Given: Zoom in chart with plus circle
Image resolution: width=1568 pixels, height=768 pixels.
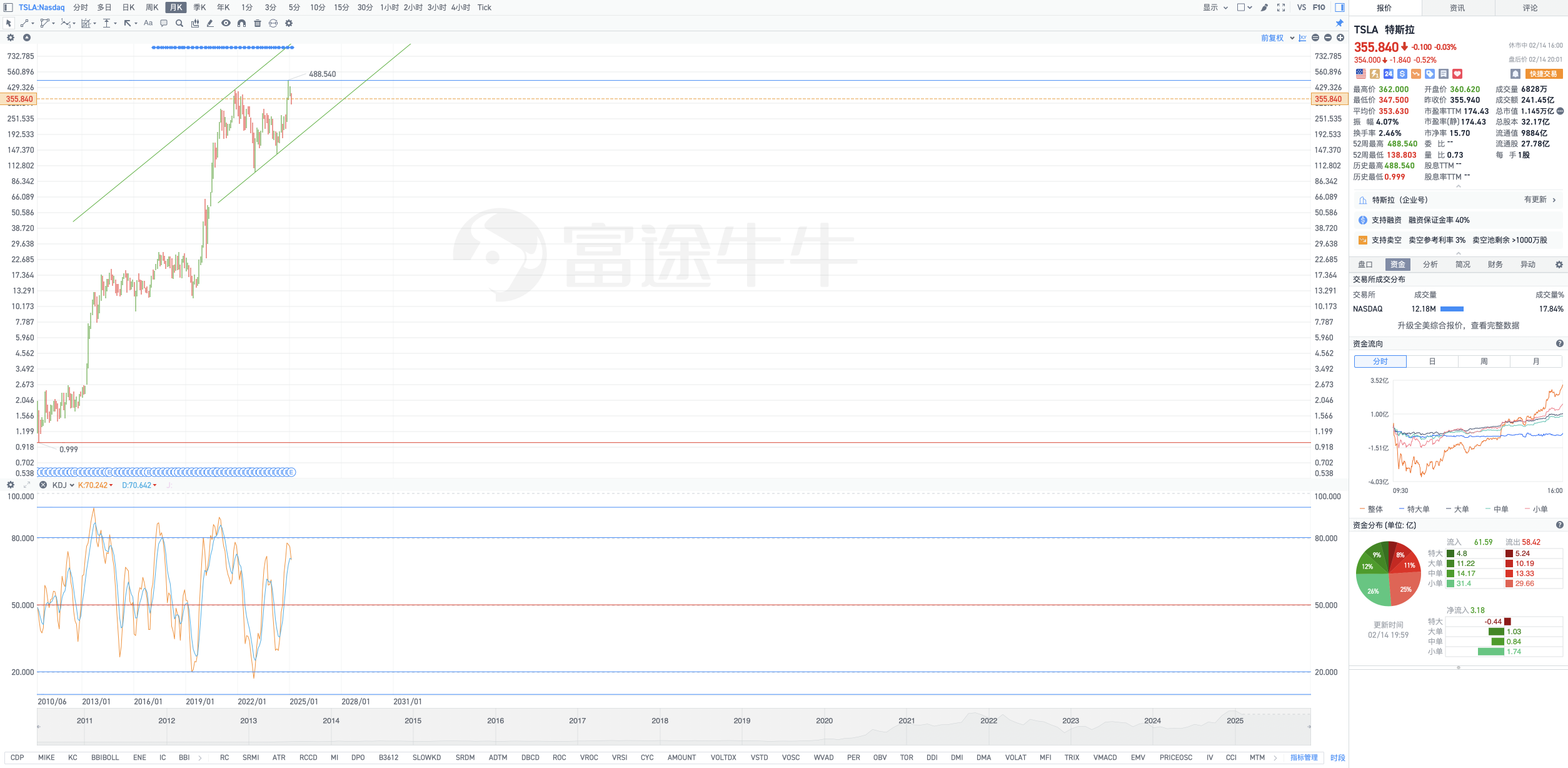Looking at the screenshot, I should [1340, 38].
